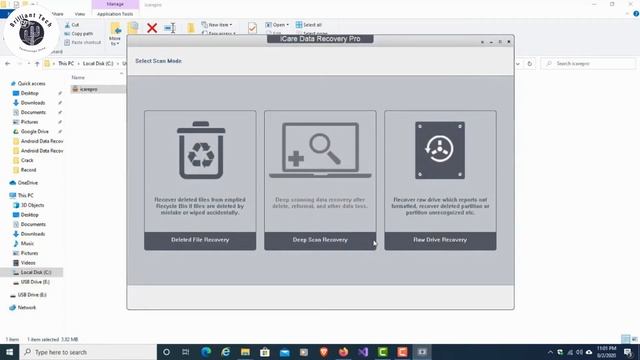Open File Explorer from the taskbar
The width and height of the screenshot is (640, 360).
coord(245,352)
